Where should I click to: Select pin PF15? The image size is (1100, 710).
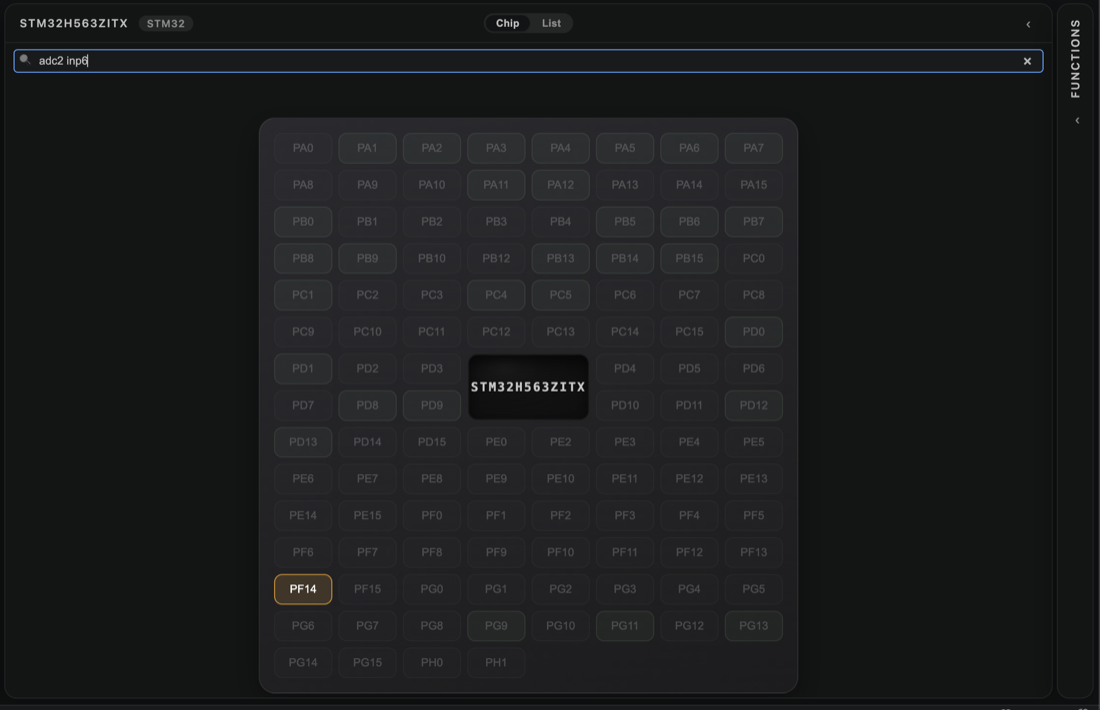tap(368, 589)
